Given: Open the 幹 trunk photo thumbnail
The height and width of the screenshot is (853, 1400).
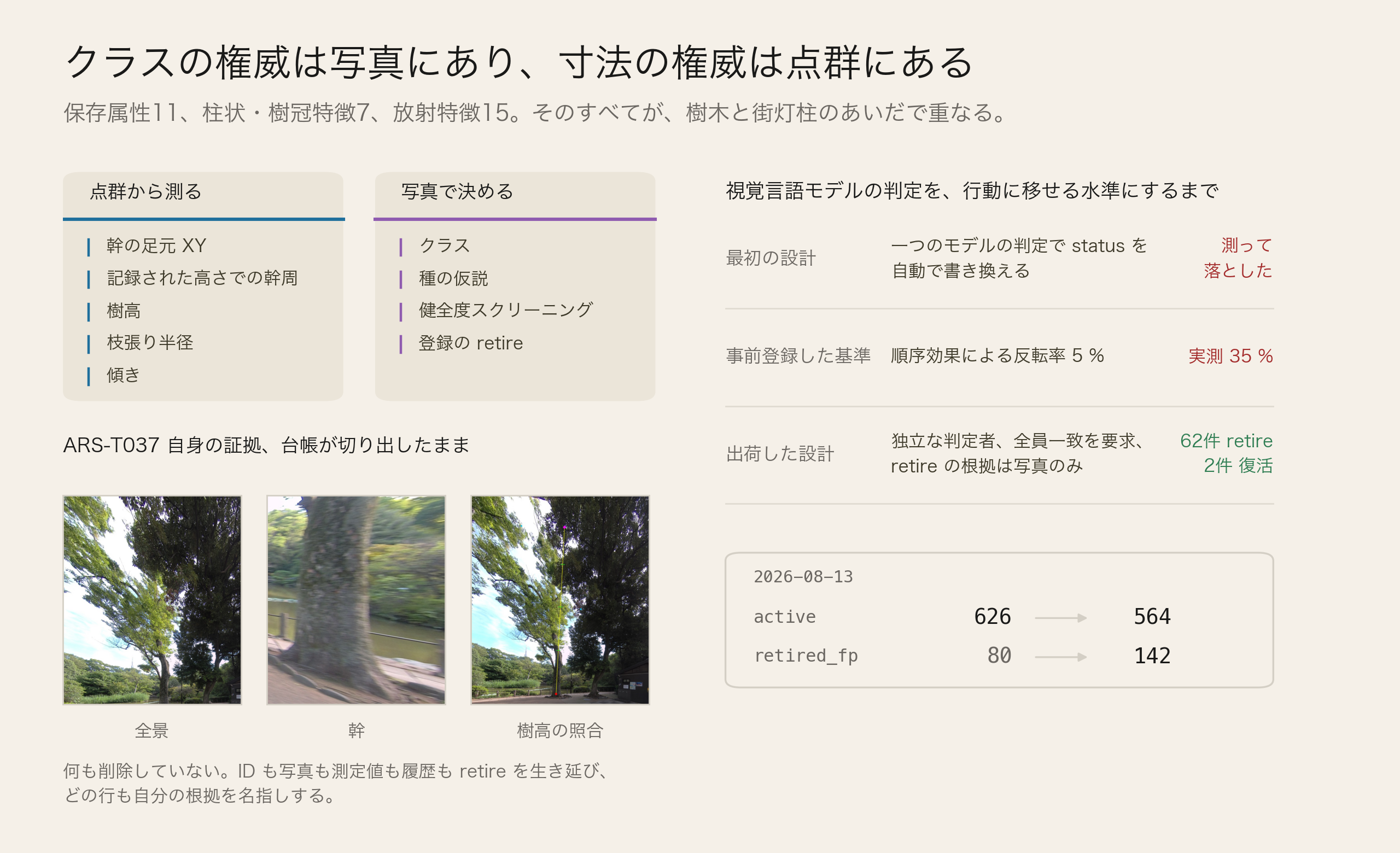Looking at the screenshot, I should click(x=356, y=600).
